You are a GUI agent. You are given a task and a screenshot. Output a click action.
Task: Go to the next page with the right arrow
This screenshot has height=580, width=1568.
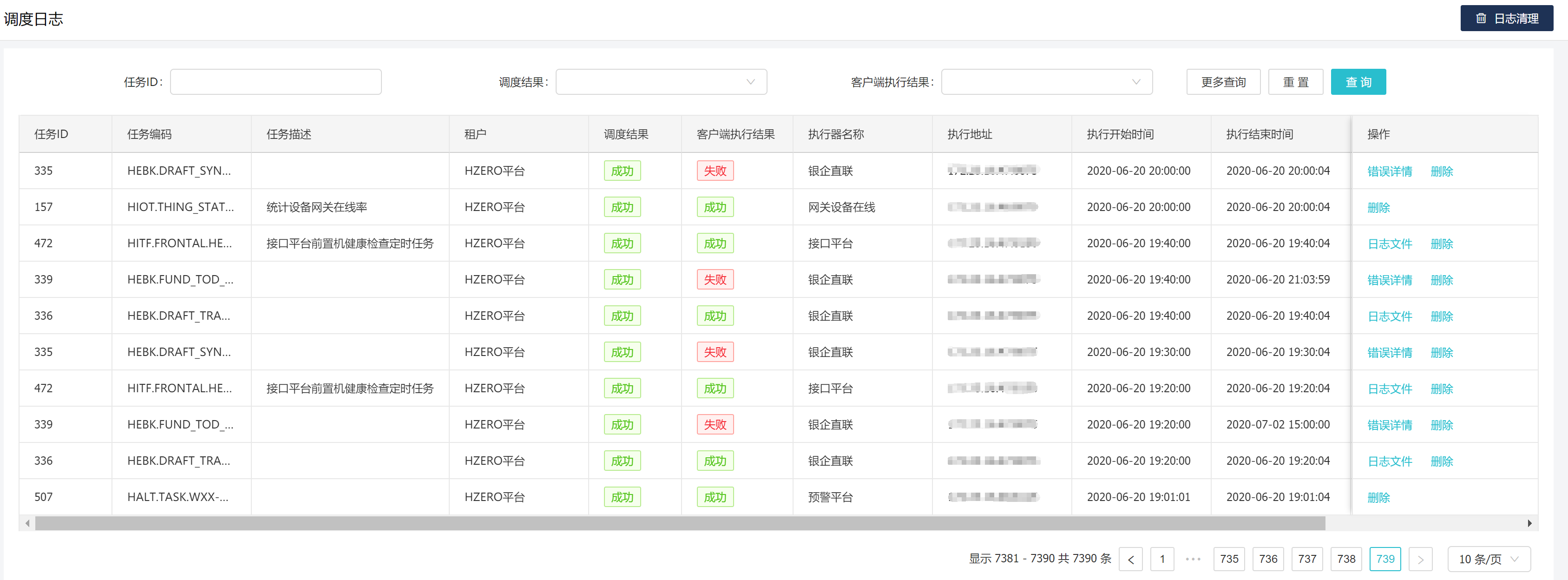click(1420, 559)
